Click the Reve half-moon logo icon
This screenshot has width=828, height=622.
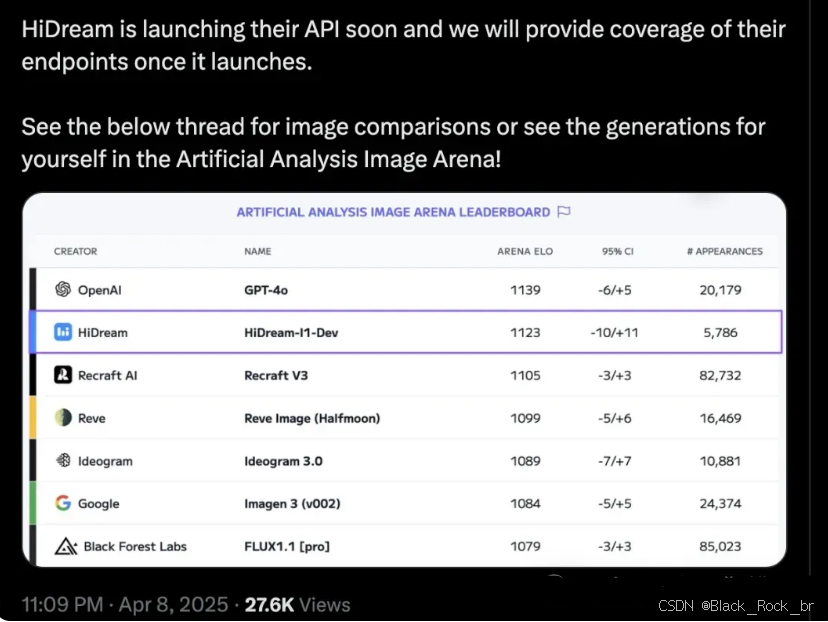click(x=63, y=418)
